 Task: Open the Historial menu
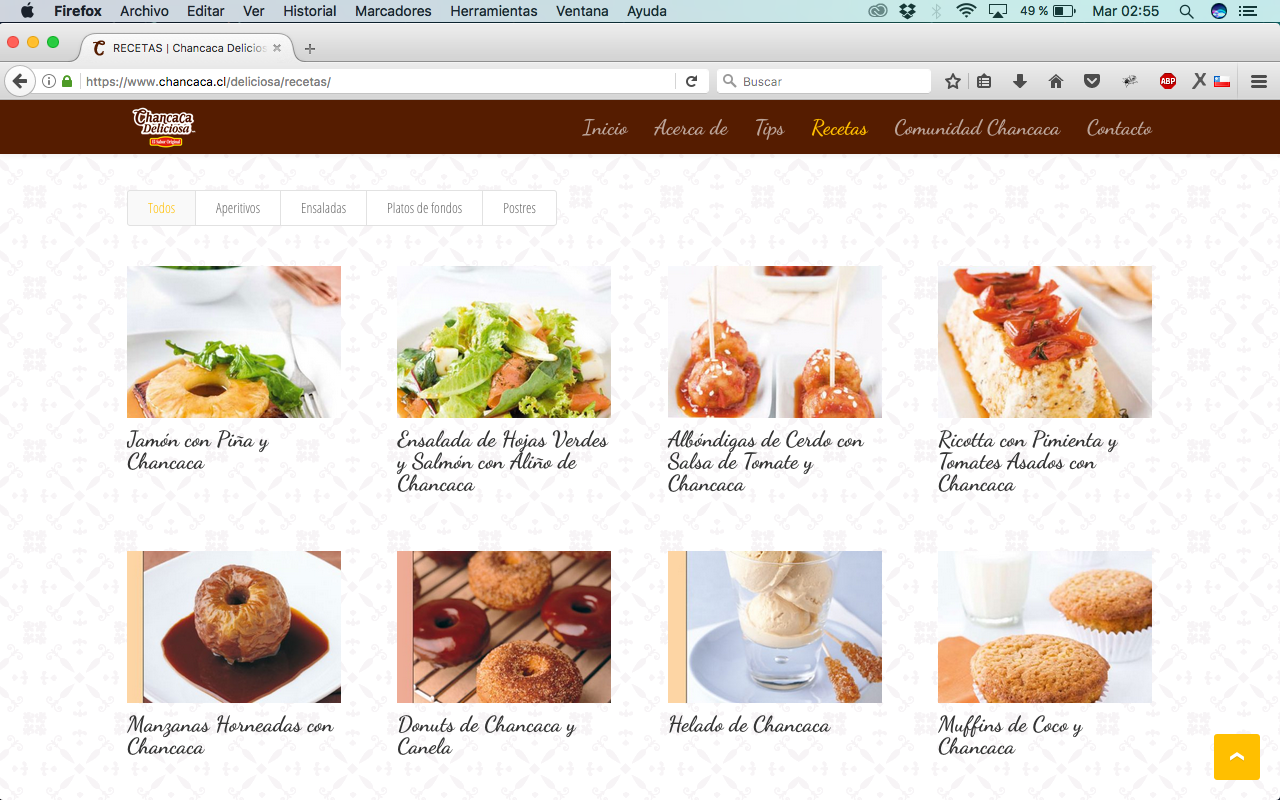tap(309, 11)
